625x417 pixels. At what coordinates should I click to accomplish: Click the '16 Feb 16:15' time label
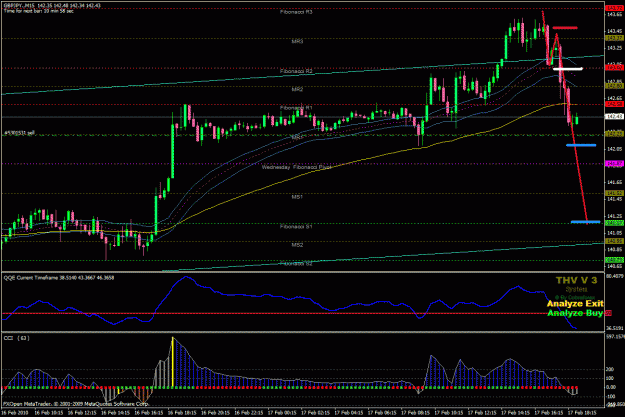coord(148,413)
